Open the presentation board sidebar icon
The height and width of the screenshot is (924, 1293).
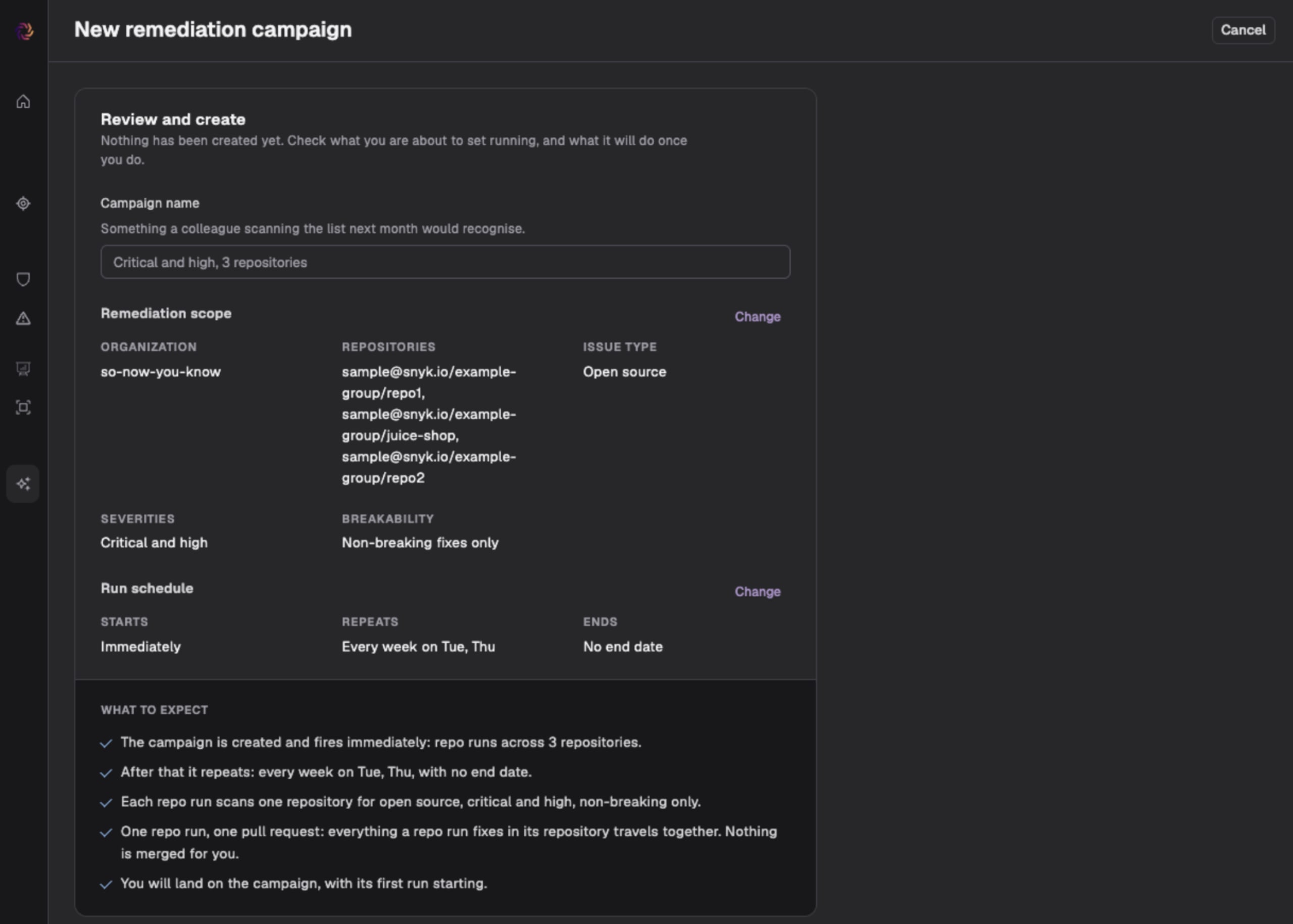[23, 369]
